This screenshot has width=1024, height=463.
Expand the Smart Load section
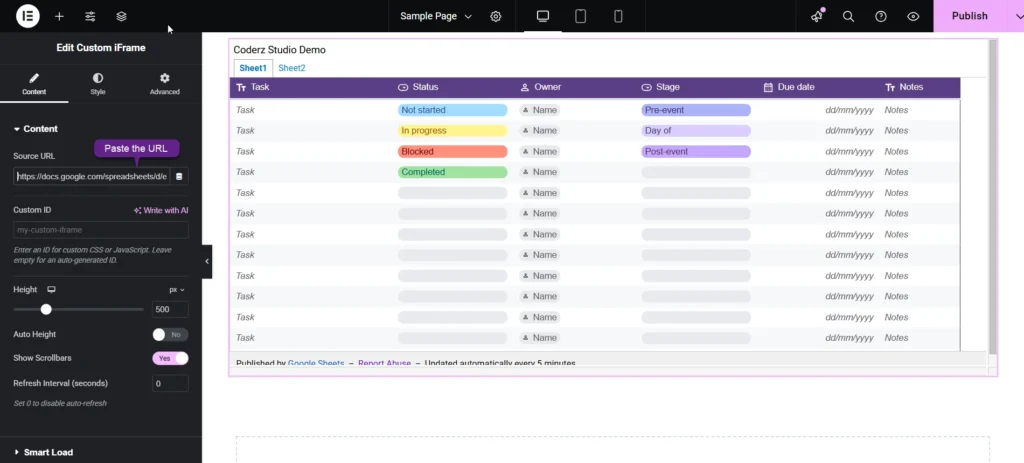[44, 452]
